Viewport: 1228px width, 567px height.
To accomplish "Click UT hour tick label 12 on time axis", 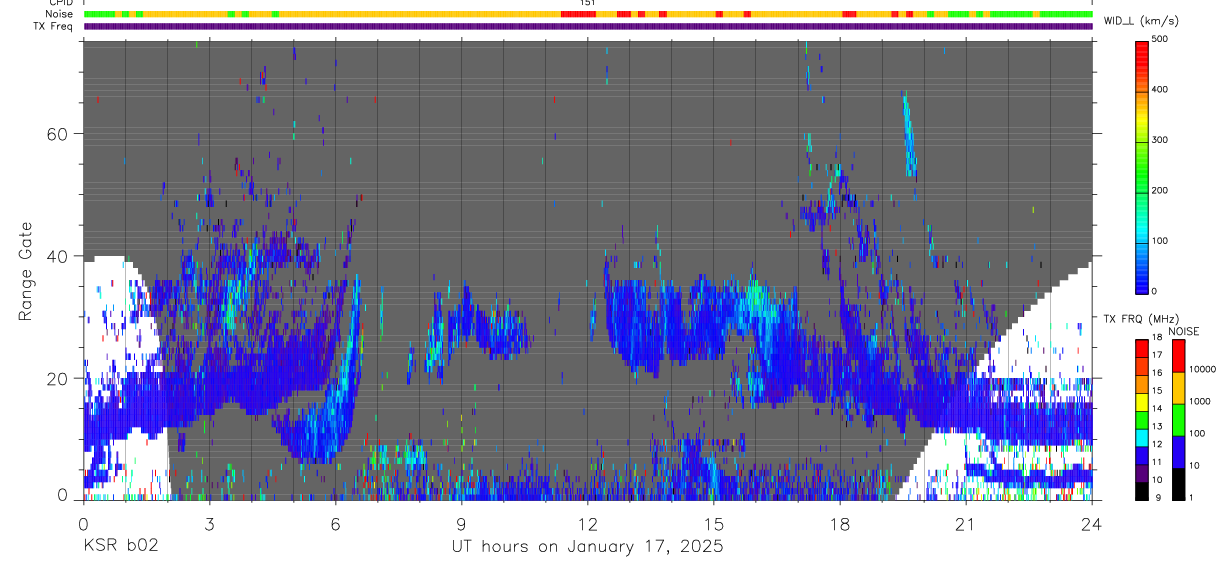I will pyautogui.click(x=588, y=523).
